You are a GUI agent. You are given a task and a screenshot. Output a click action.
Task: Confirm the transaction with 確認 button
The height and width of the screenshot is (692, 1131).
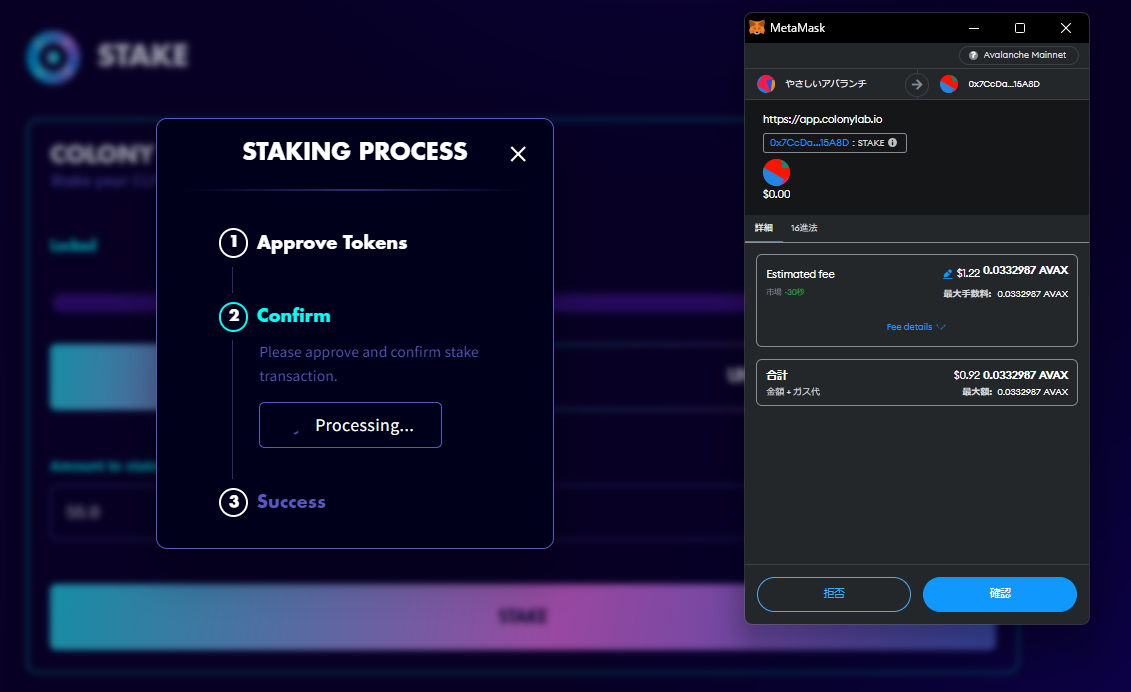[1000, 594]
